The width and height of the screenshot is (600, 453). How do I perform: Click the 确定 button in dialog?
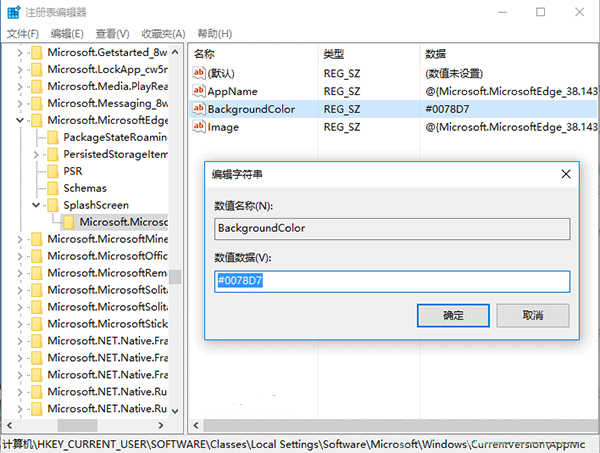pyautogui.click(x=453, y=315)
